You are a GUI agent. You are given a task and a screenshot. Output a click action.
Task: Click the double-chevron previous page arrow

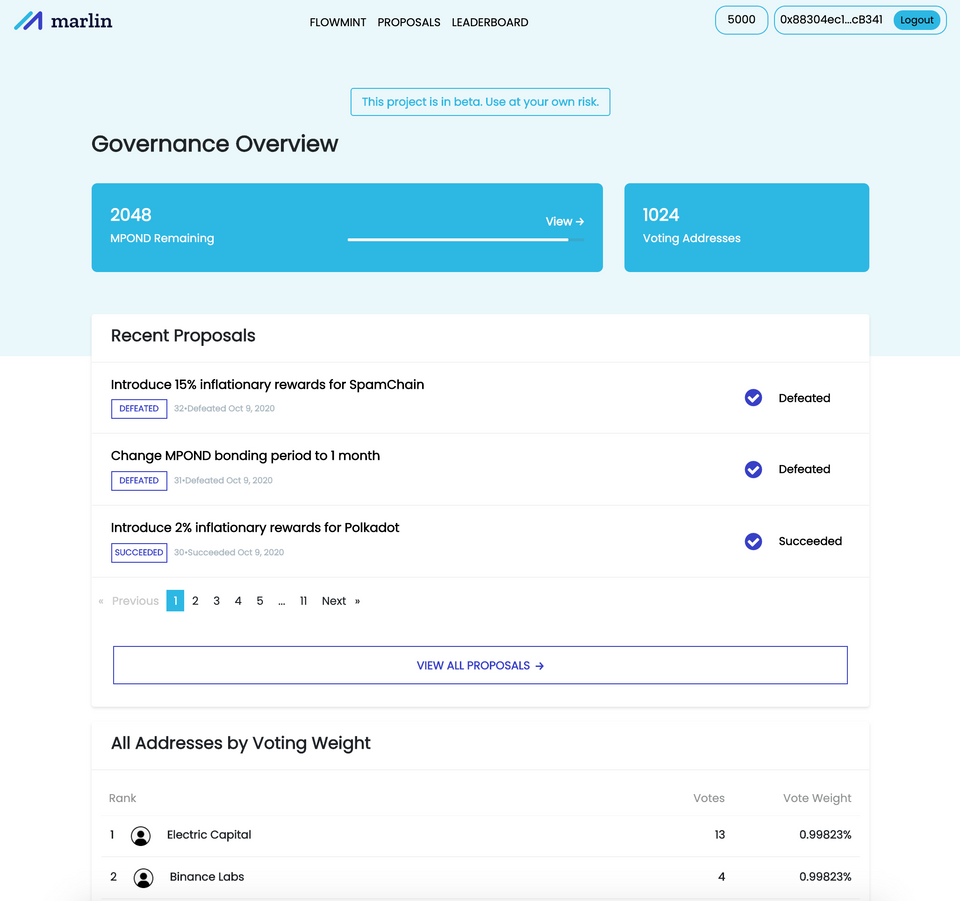click(x=101, y=601)
